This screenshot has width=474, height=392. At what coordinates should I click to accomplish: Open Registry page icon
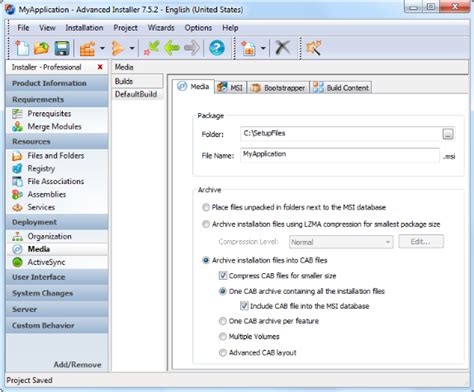point(17,169)
